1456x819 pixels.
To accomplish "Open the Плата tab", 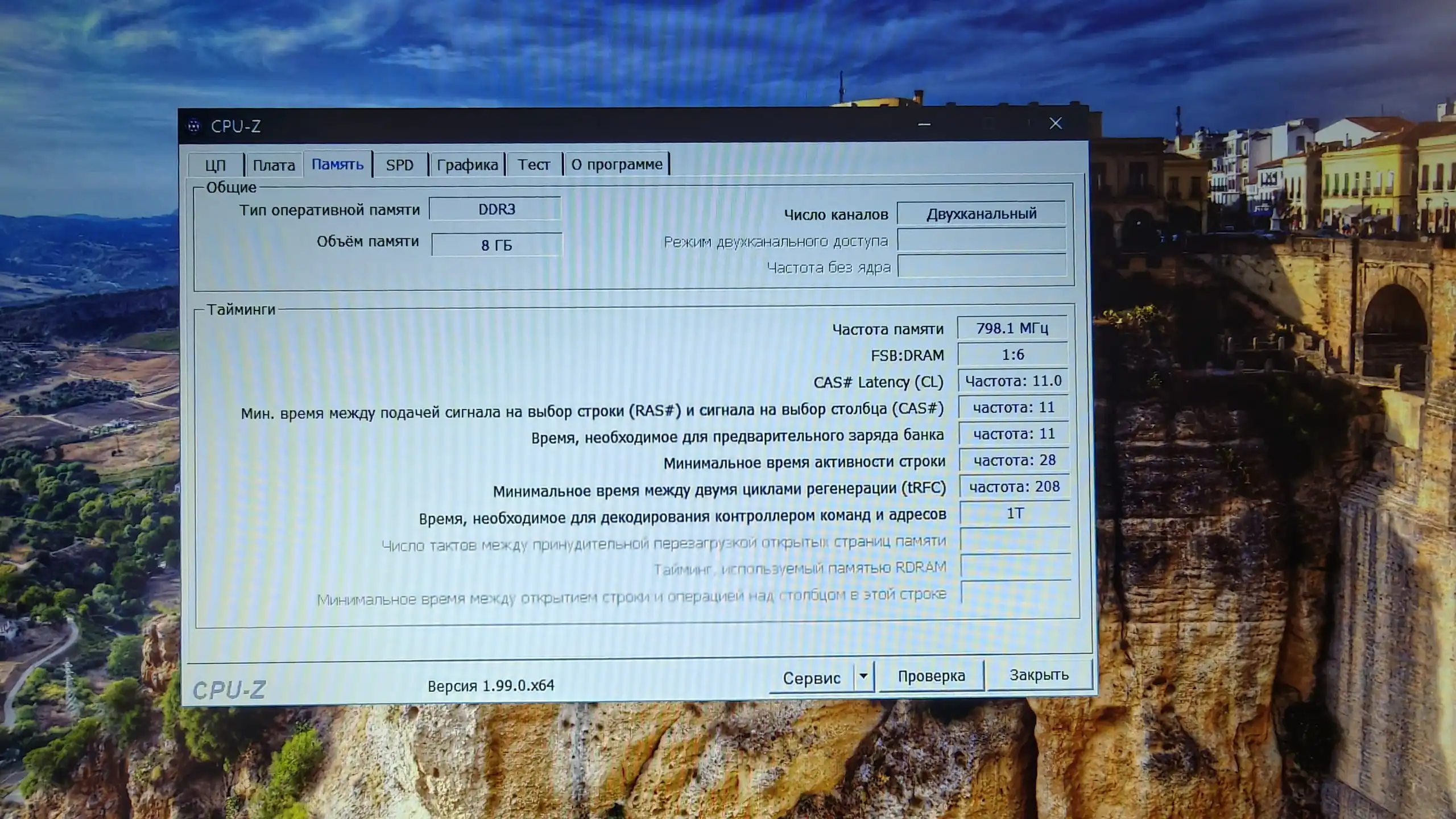I will 275,164.
